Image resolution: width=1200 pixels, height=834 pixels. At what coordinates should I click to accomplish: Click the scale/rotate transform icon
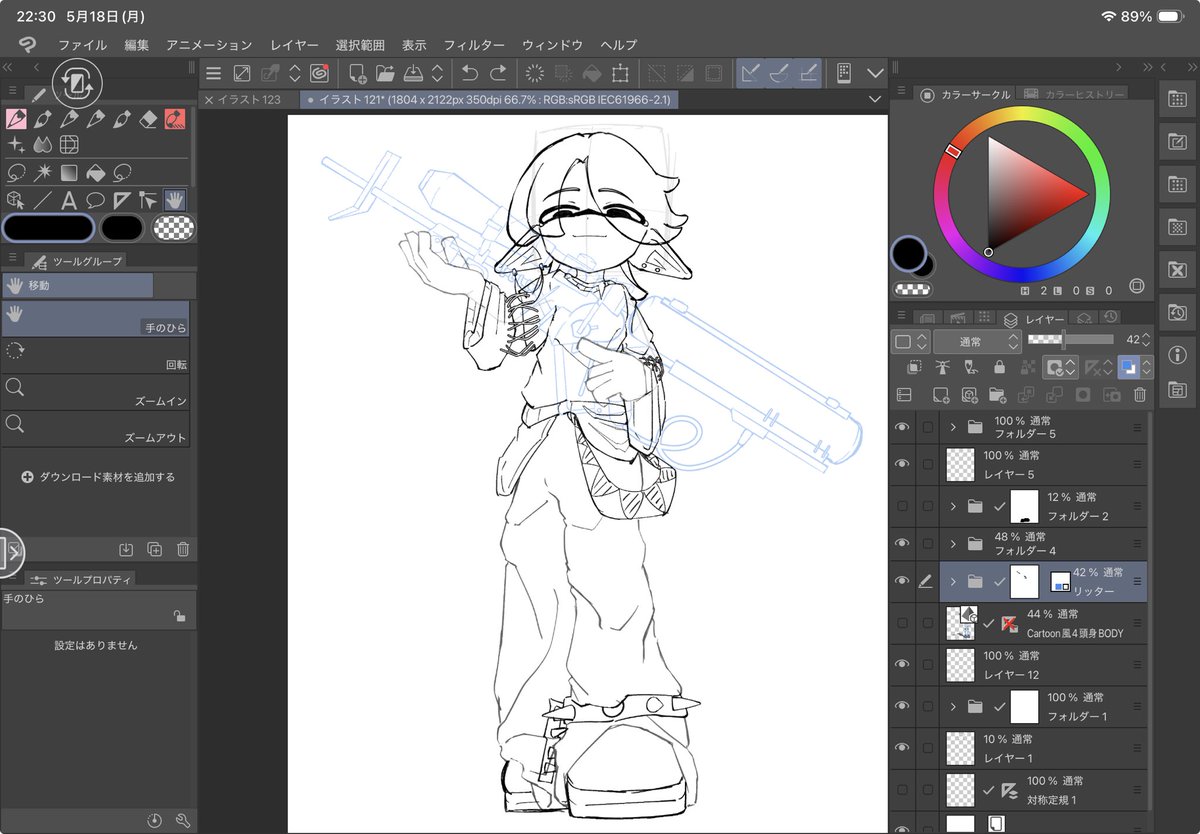(620, 73)
